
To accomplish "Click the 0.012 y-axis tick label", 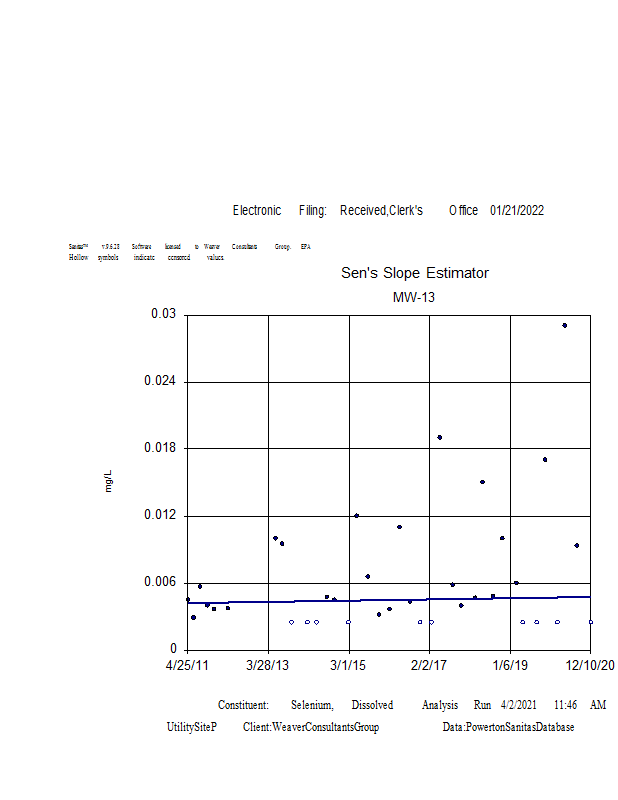I will pyautogui.click(x=160, y=515).
